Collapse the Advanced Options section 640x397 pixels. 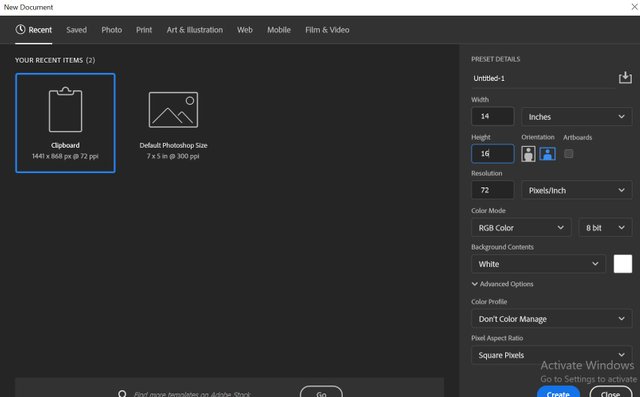[x=502, y=284]
